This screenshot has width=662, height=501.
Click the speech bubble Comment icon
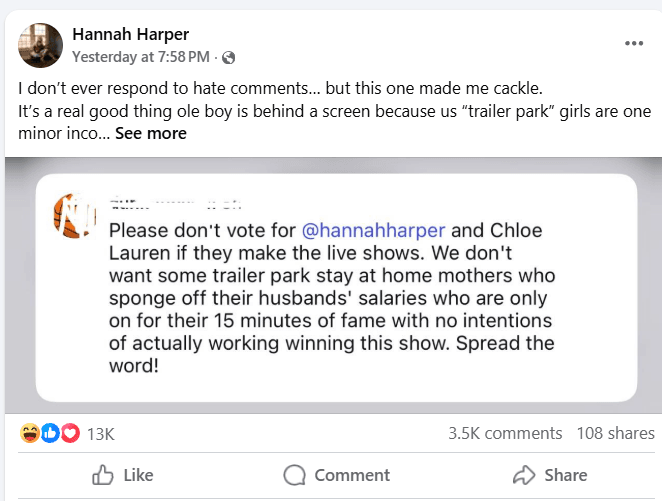pos(295,475)
